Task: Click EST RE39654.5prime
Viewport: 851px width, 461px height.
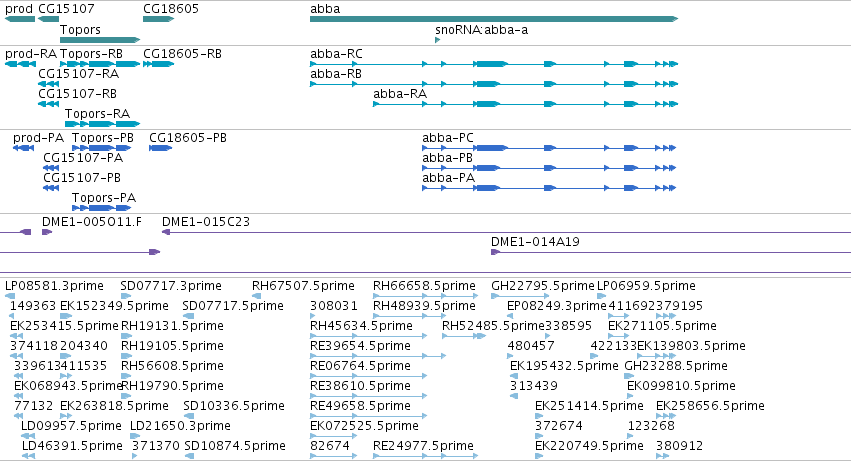Action: click(x=360, y=346)
